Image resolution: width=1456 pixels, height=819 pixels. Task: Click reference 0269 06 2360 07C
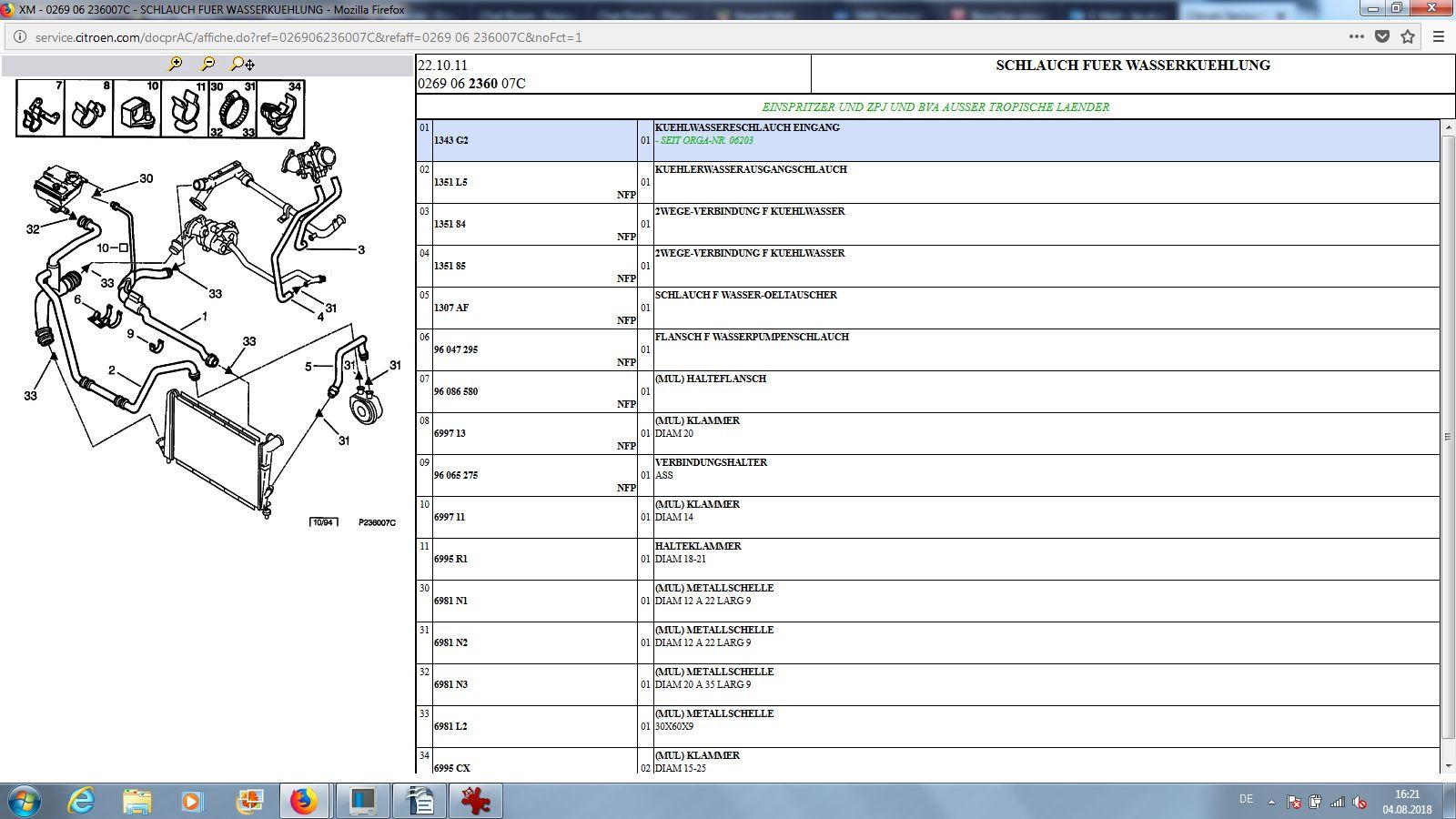point(471,84)
